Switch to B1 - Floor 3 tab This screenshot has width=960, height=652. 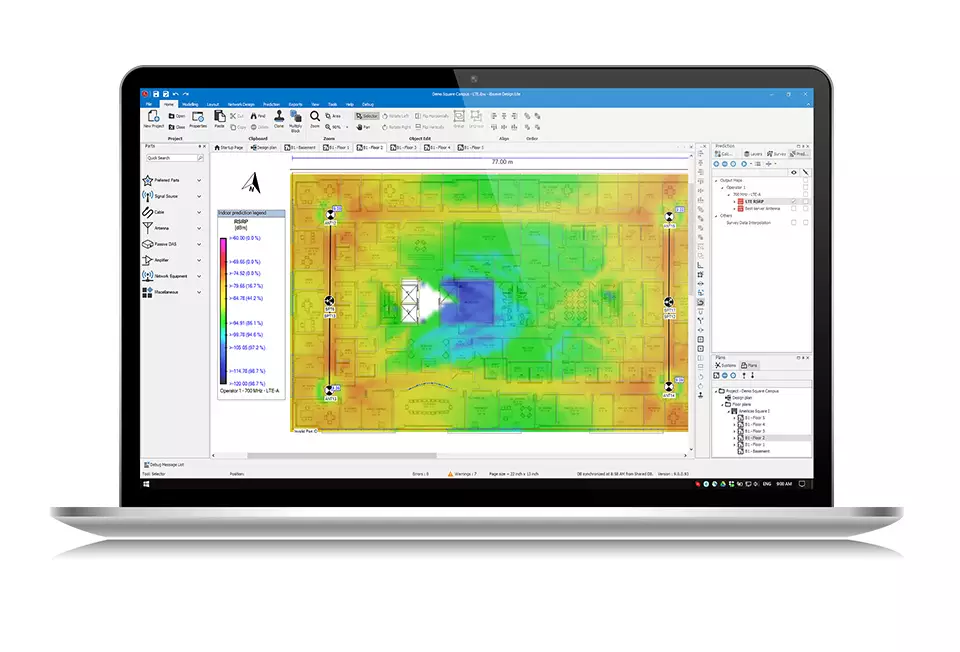click(x=403, y=148)
